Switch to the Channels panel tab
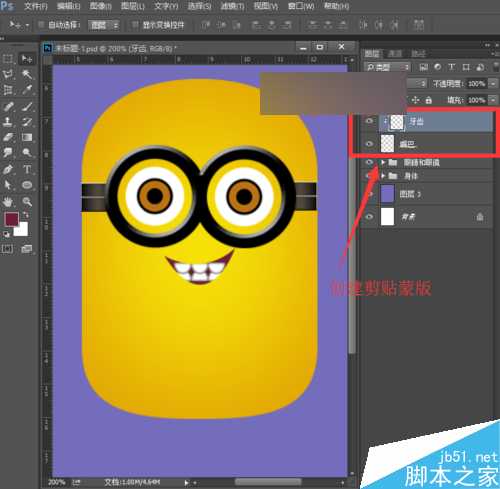500x489 pixels. pos(395,53)
